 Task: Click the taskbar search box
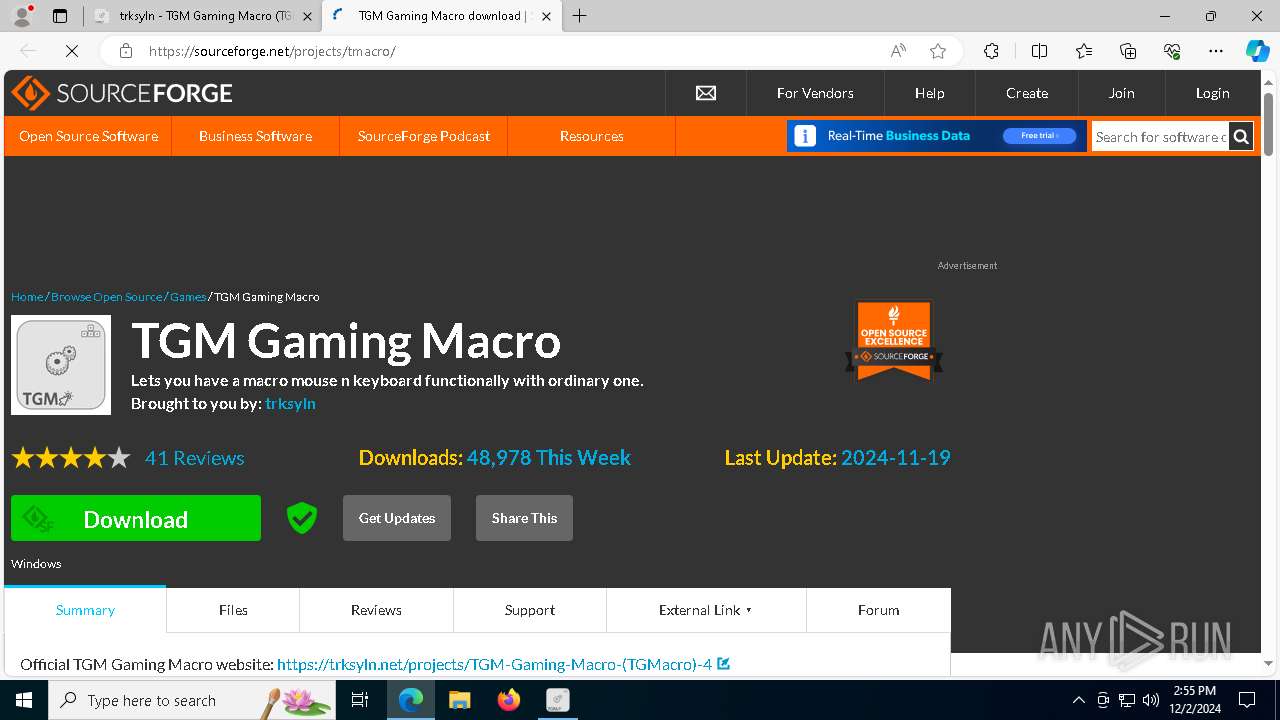192,700
